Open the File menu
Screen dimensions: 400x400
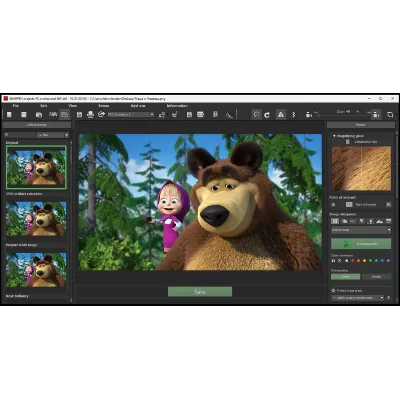click(x=16, y=106)
